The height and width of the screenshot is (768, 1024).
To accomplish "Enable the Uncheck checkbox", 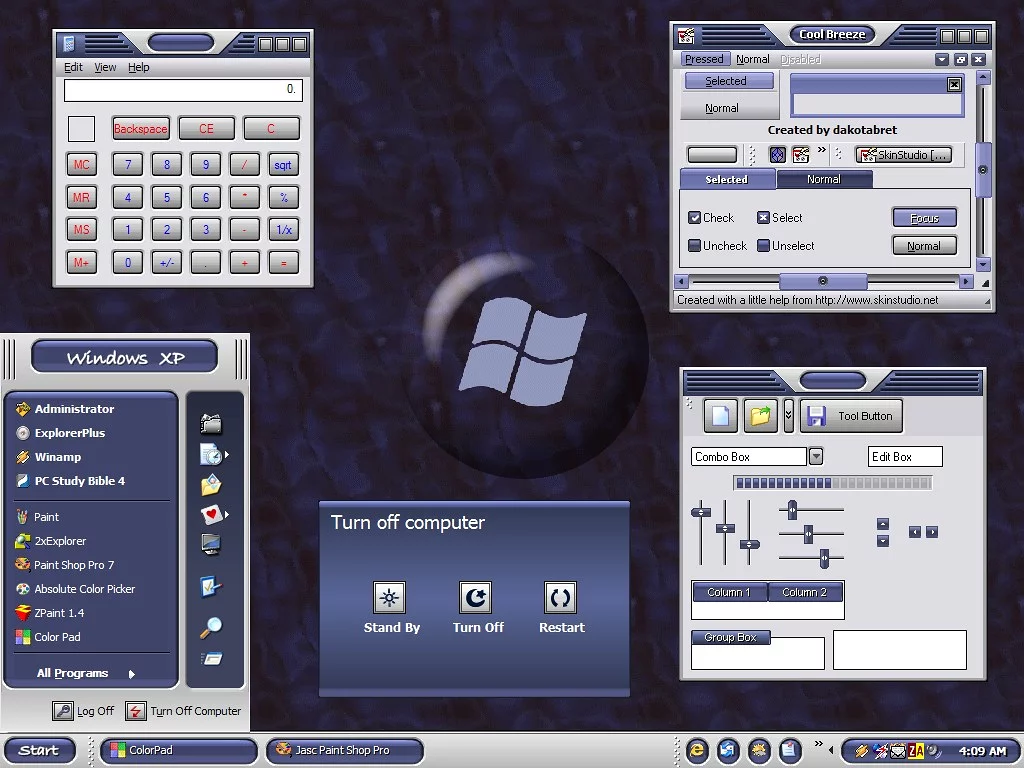I will pos(695,246).
